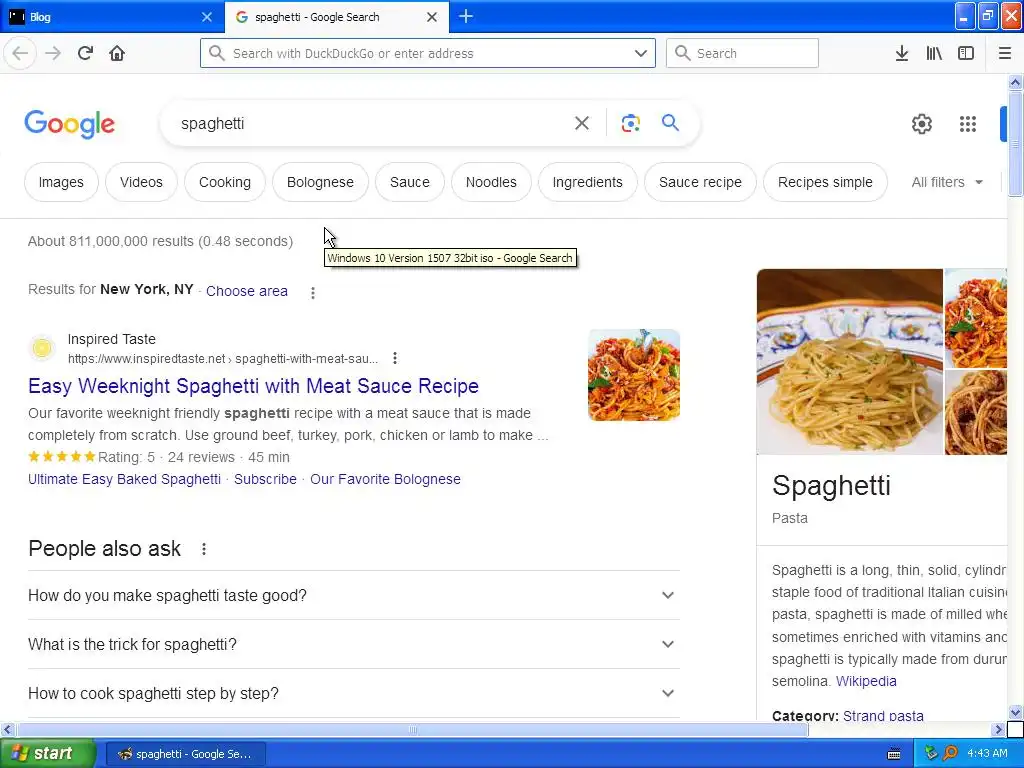This screenshot has width=1024, height=768.
Task: Open Easy Weeknight Spaghetti with Meat Sauce Recipe
Action: [x=253, y=386]
